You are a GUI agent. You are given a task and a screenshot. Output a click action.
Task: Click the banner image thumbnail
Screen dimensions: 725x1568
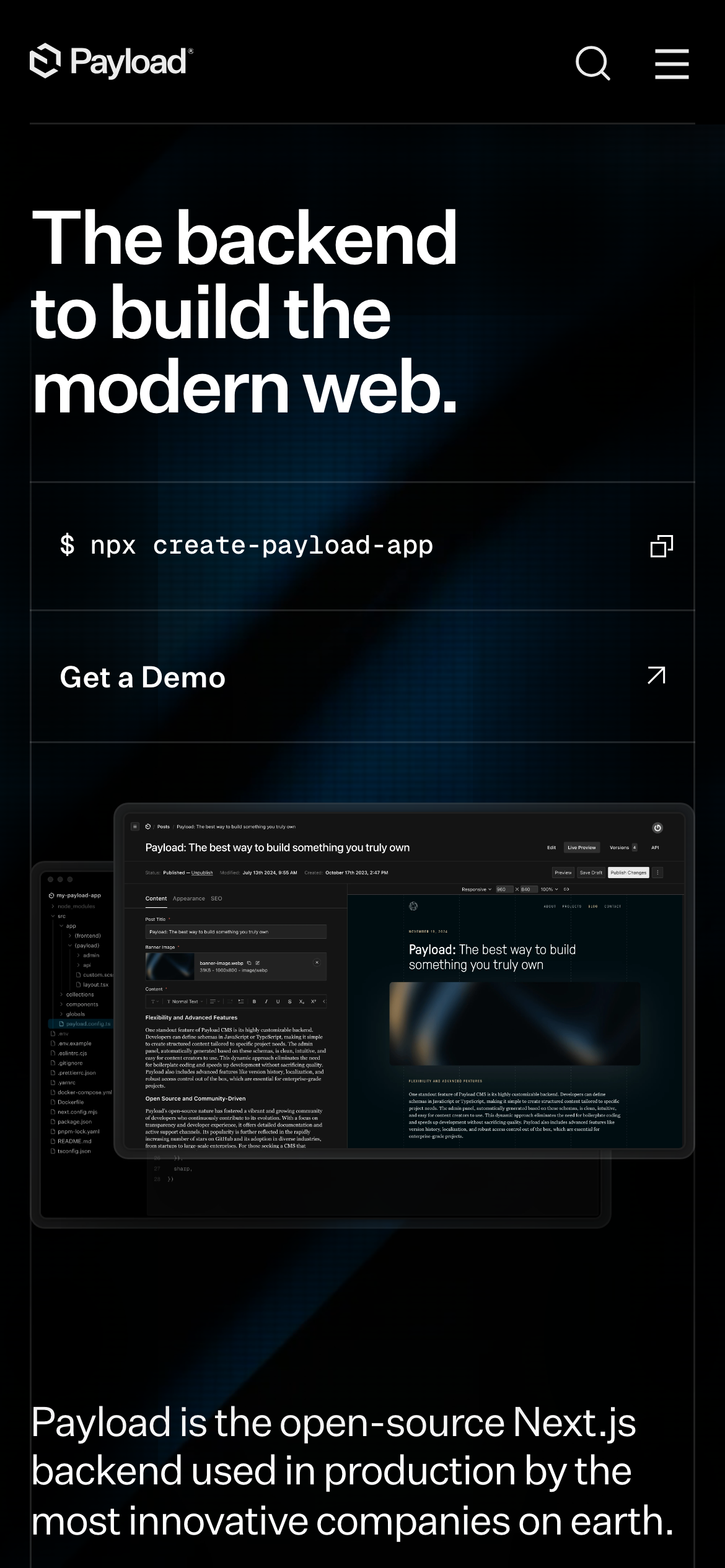170,966
